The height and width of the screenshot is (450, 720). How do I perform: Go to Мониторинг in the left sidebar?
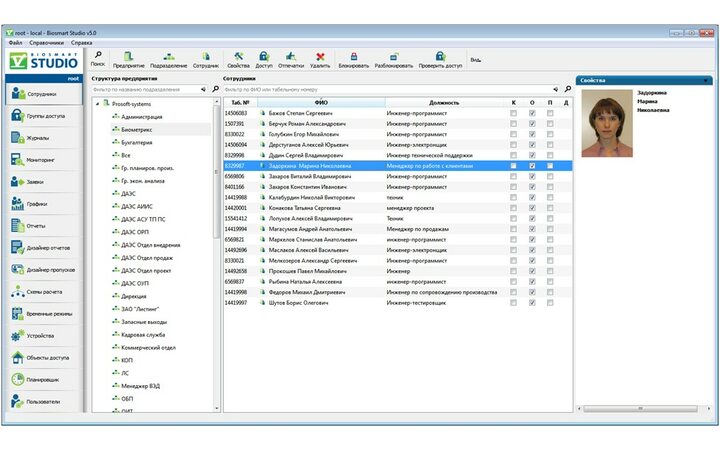pyautogui.click(x=40, y=160)
